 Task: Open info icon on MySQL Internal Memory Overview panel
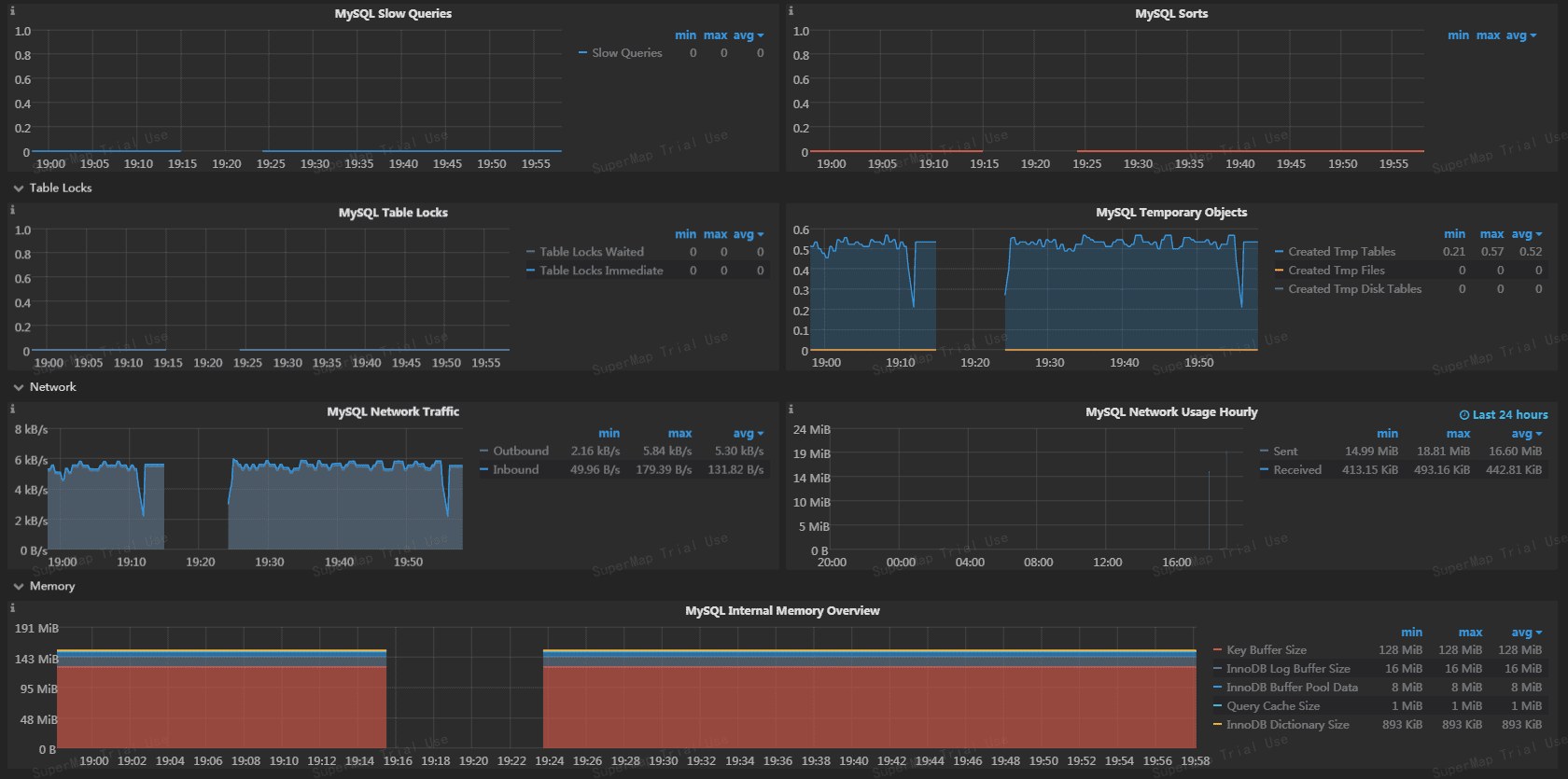[12, 607]
